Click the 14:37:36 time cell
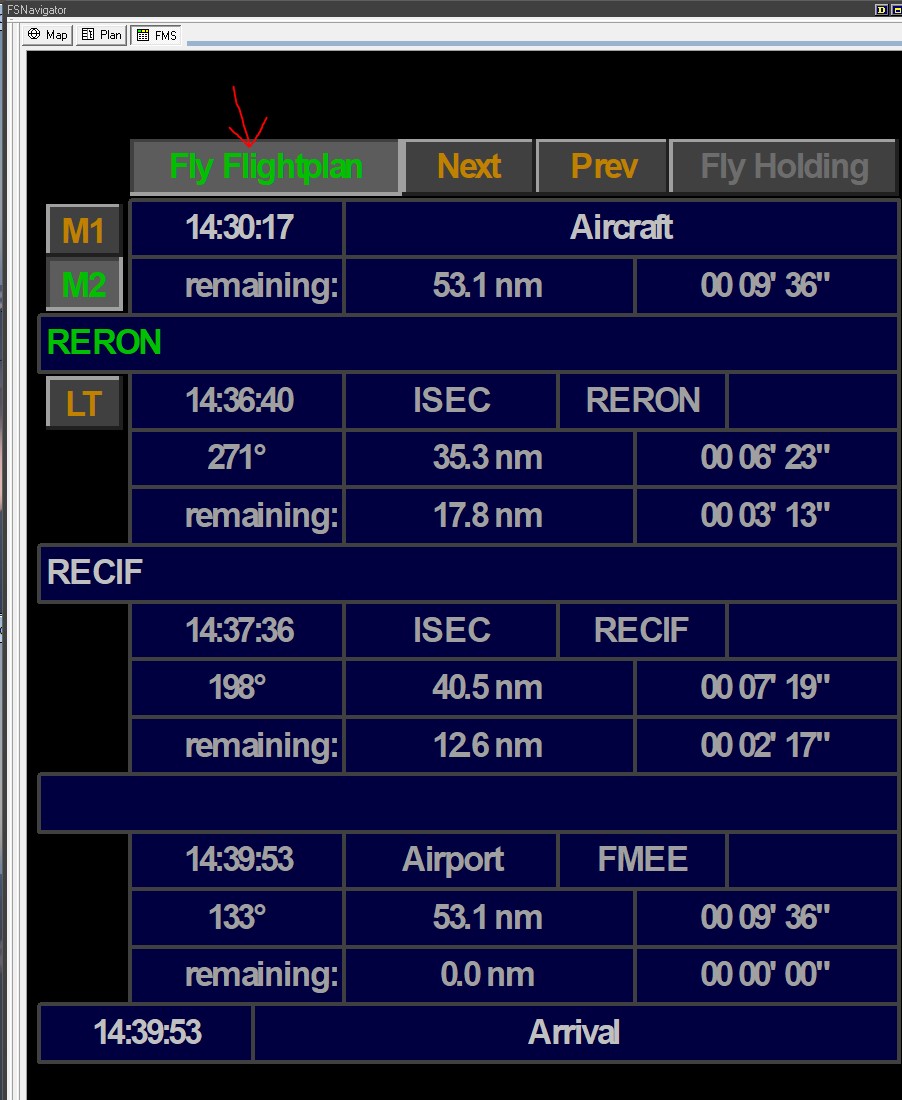The width and height of the screenshot is (902, 1100). pyautogui.click(x=238, y=630)
